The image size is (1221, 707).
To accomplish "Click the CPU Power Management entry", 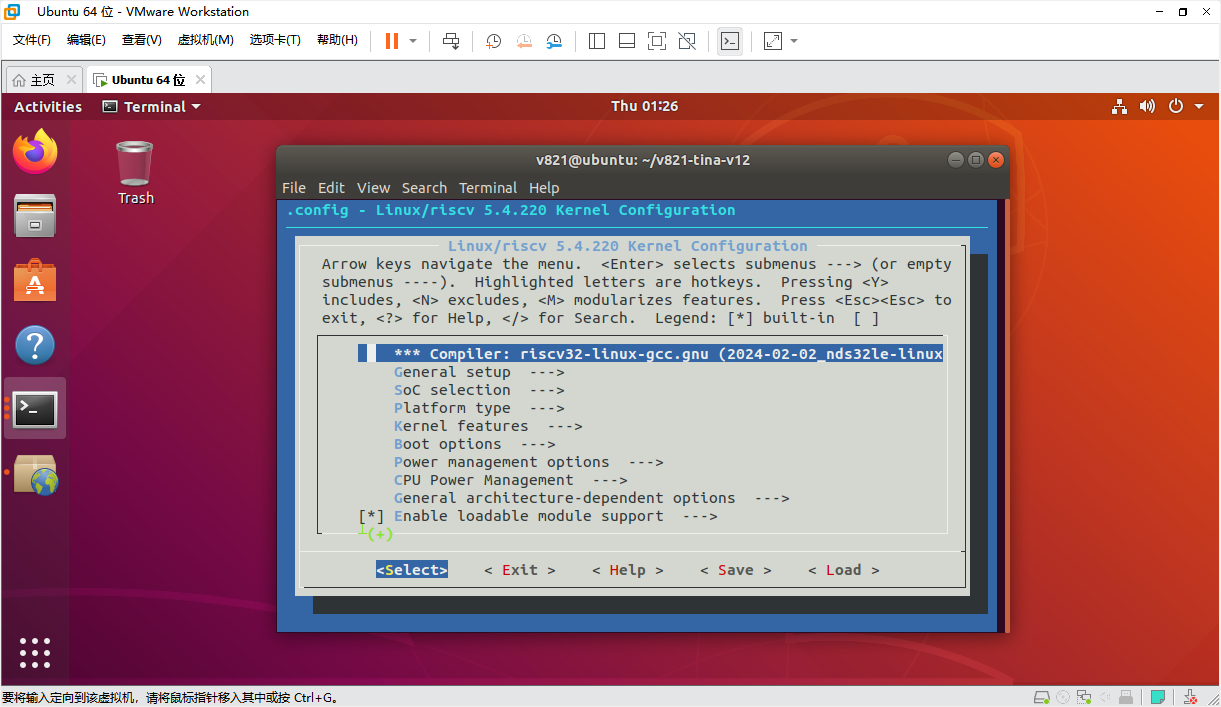I will pyautogui.click(x=511, y=480).
